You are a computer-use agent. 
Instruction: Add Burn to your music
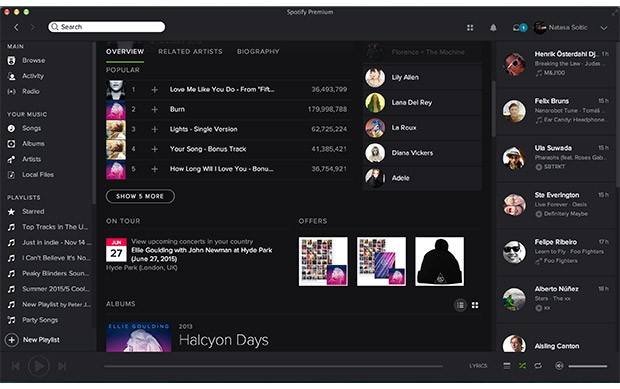click(155, 110)
